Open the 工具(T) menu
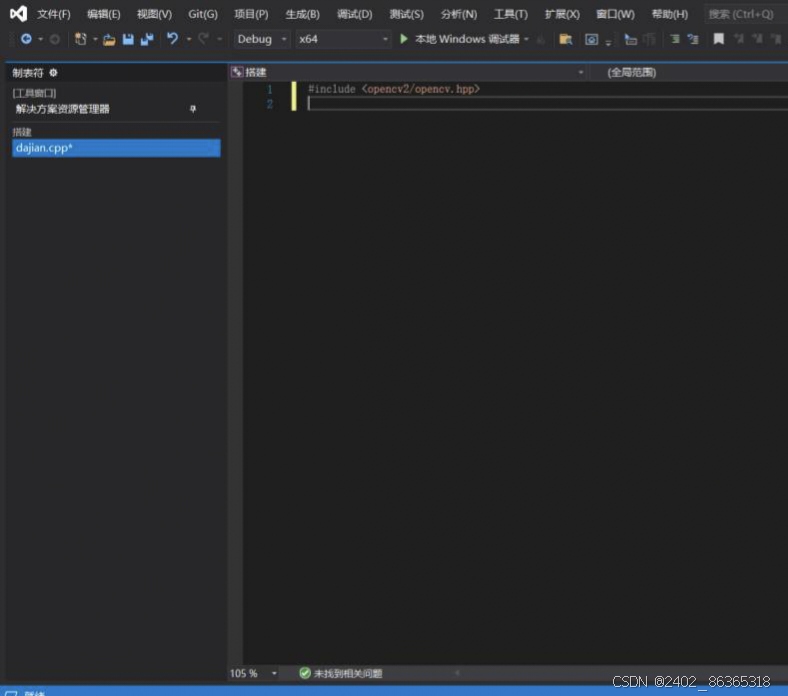The width and height of the screenshot is (788, 696). coord(511,14)
